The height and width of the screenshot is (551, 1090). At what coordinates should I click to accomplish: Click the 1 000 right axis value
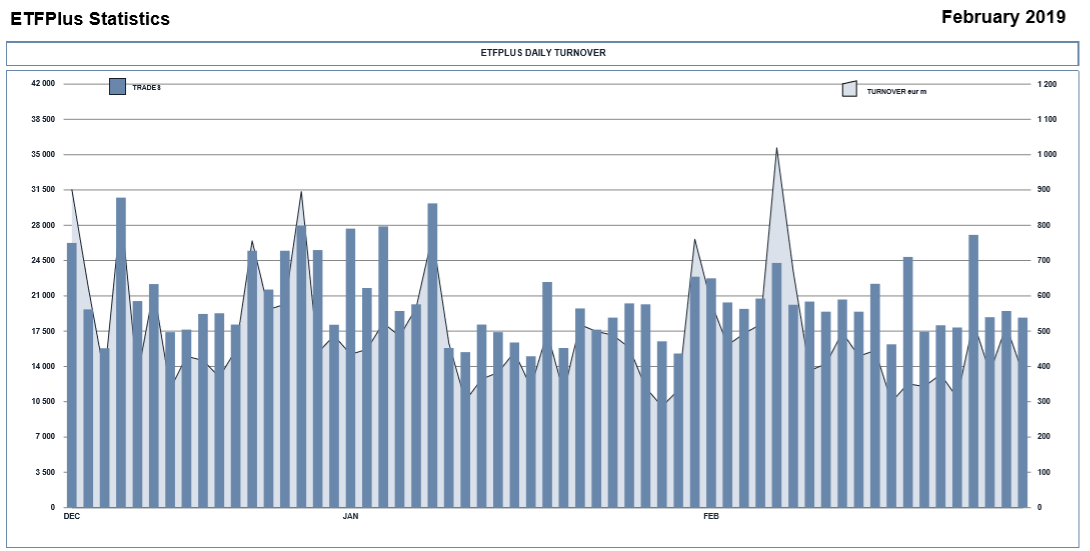coord(1047,154)
